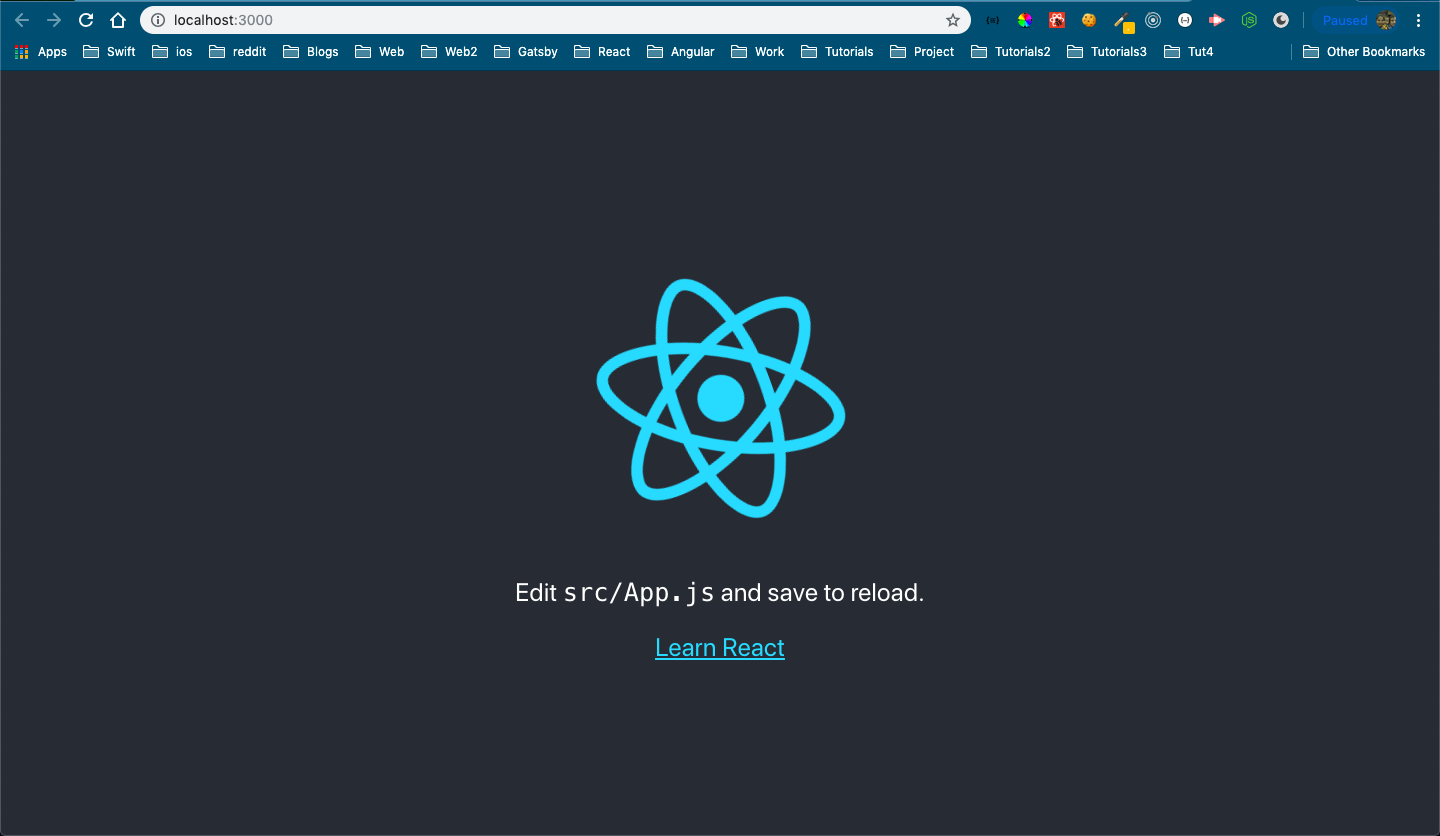Open the Web bookmarks folder
Viewport: 1440px width, 836px height.
[x=379, y=52]
